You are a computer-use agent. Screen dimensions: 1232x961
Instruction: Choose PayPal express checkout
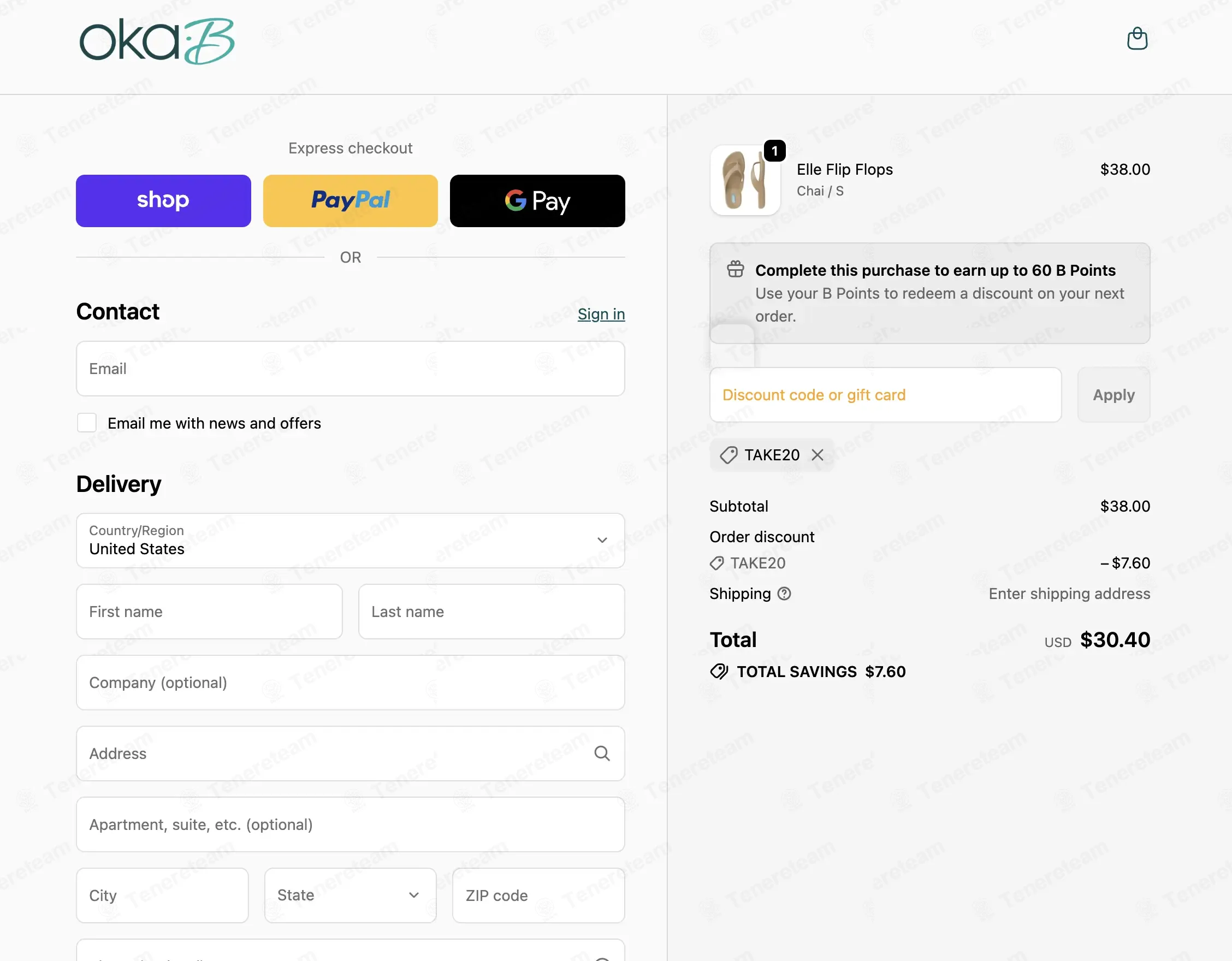pos(350,201)
